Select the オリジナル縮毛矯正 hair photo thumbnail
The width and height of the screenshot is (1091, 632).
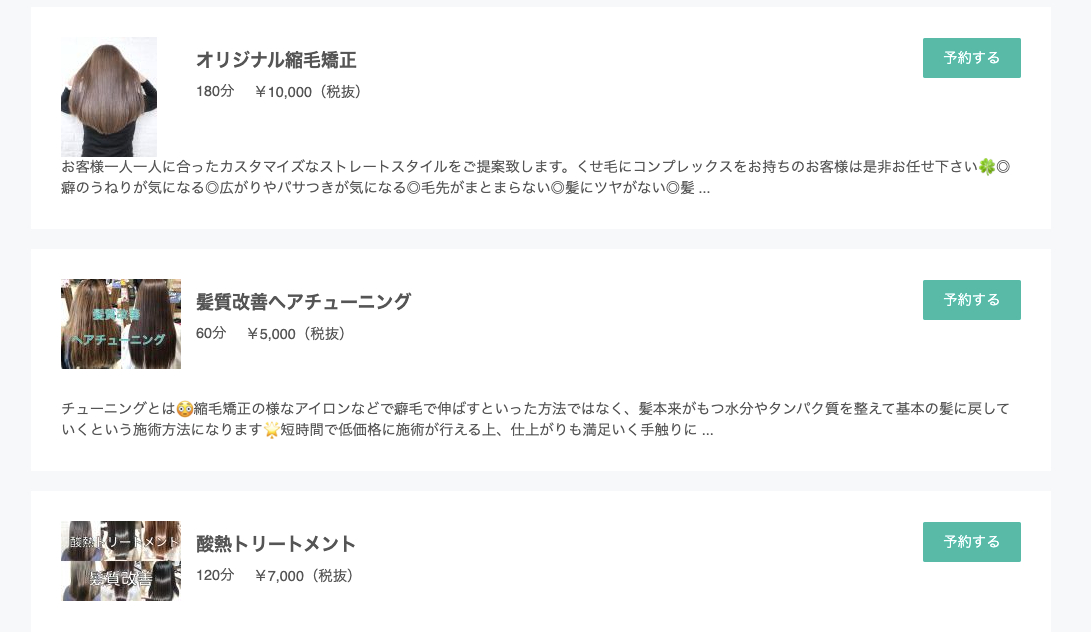(109, 96)
